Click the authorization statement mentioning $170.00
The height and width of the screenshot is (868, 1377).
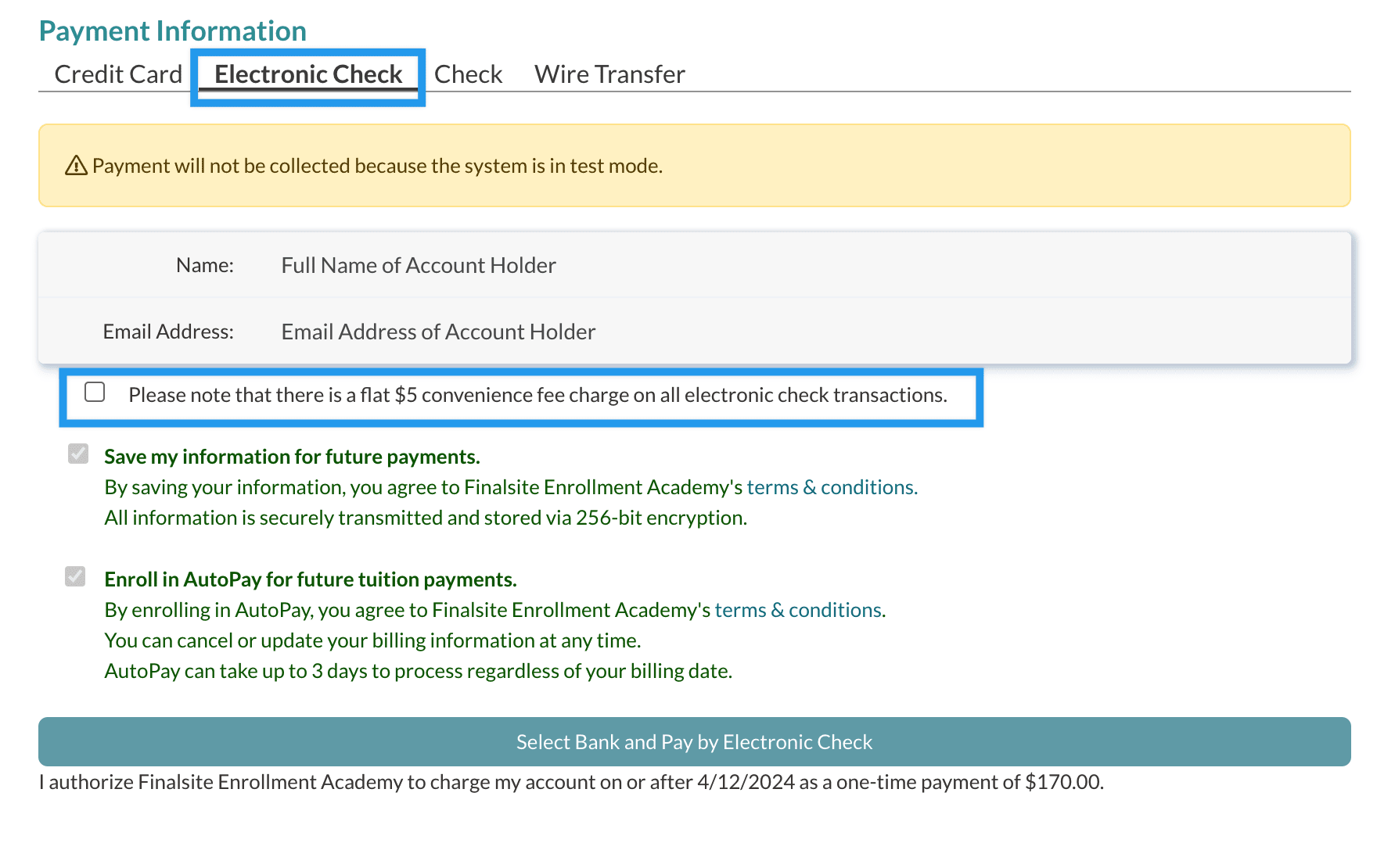coord(571,782)
